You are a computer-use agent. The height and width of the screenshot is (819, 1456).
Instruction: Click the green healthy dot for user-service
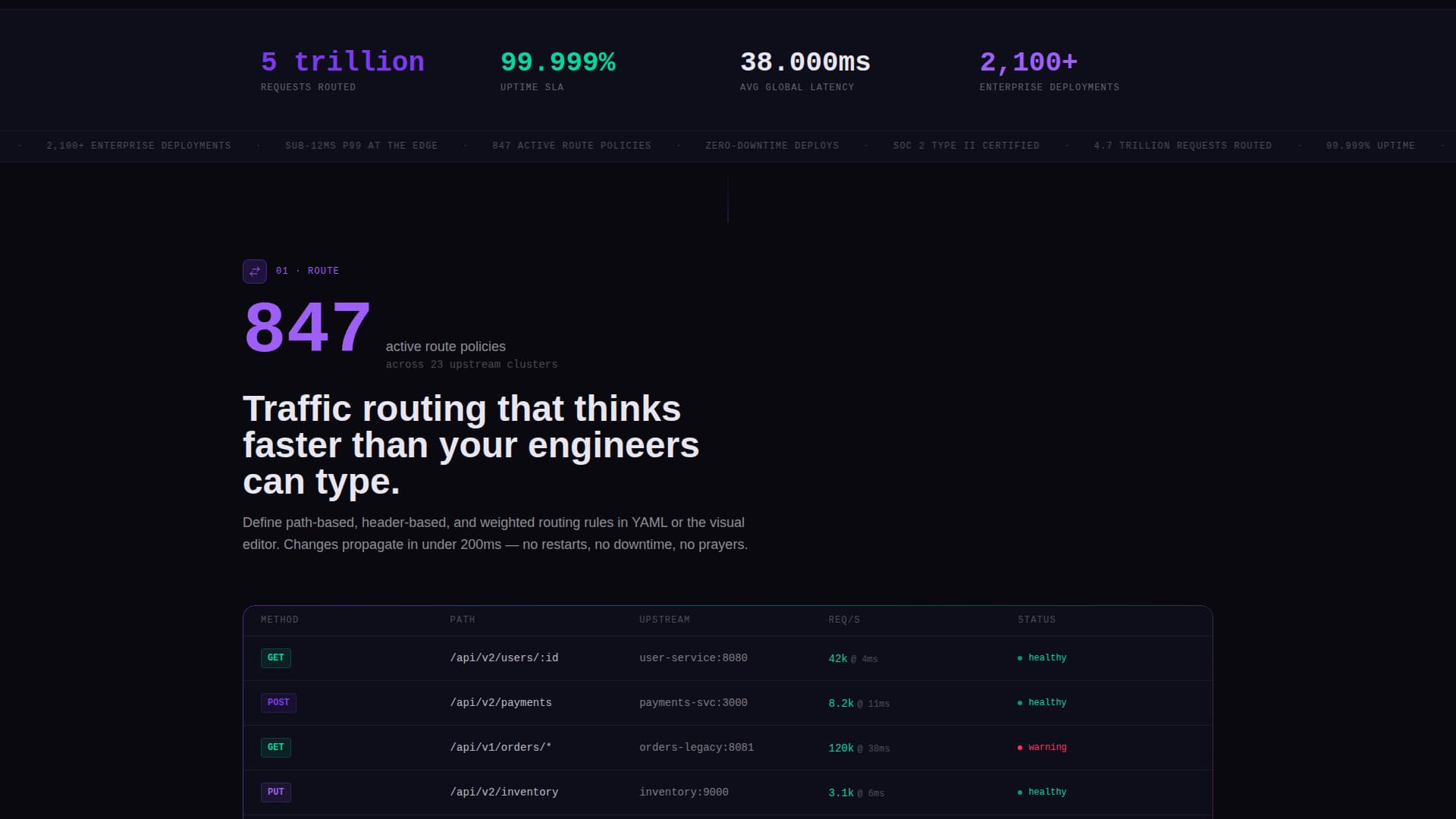coord(1019,657)
